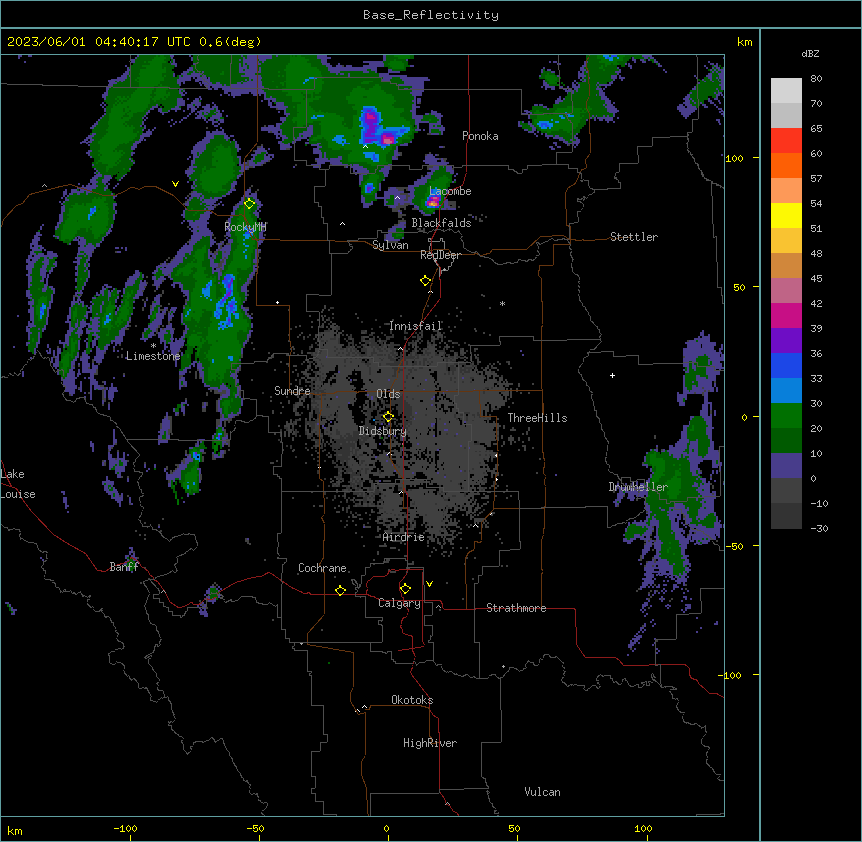862x842 pixels.
Task: Click the Lacombe city label
Action: tap(450, 191)
